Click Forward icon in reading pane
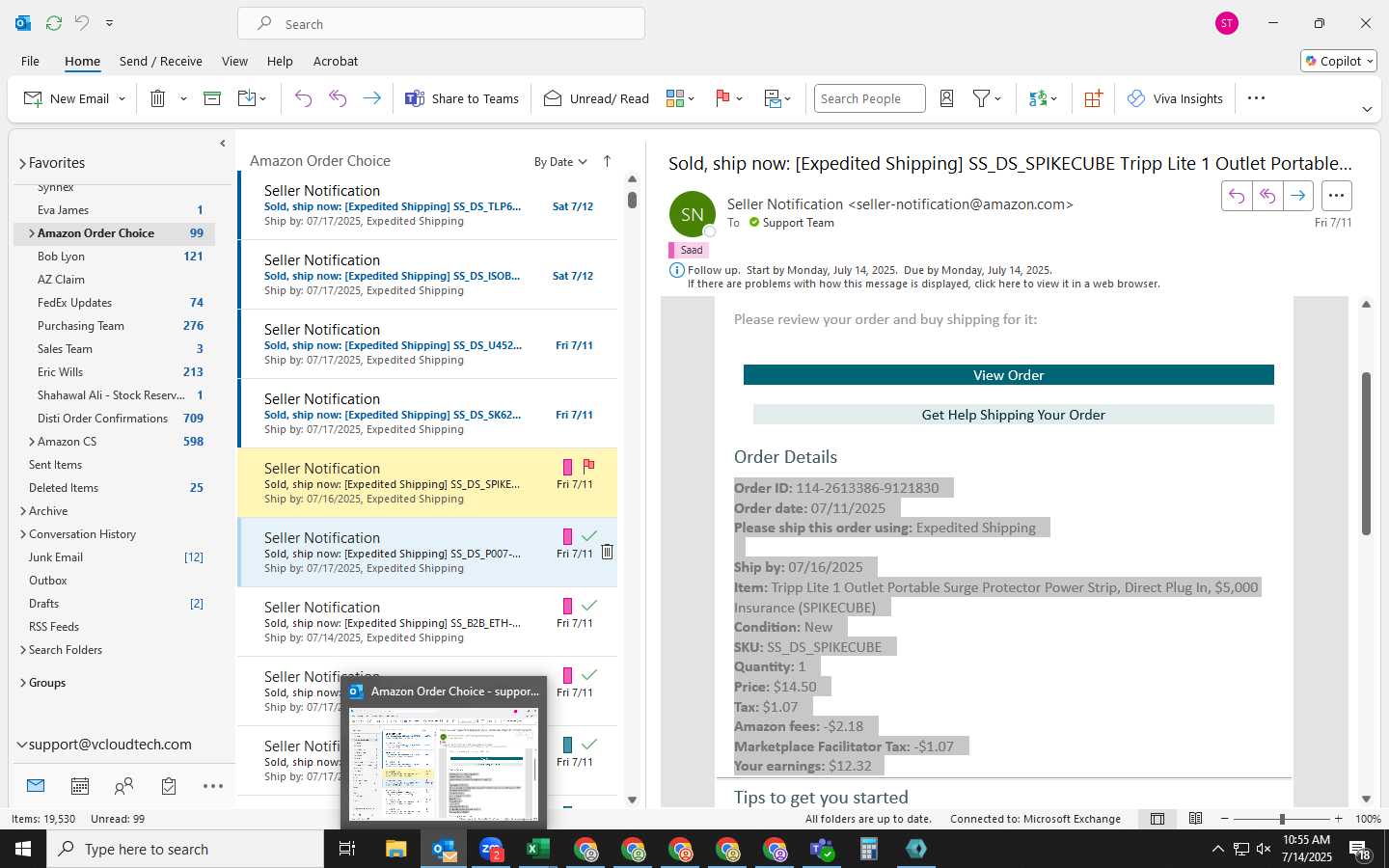 [x=1298, y=196]
